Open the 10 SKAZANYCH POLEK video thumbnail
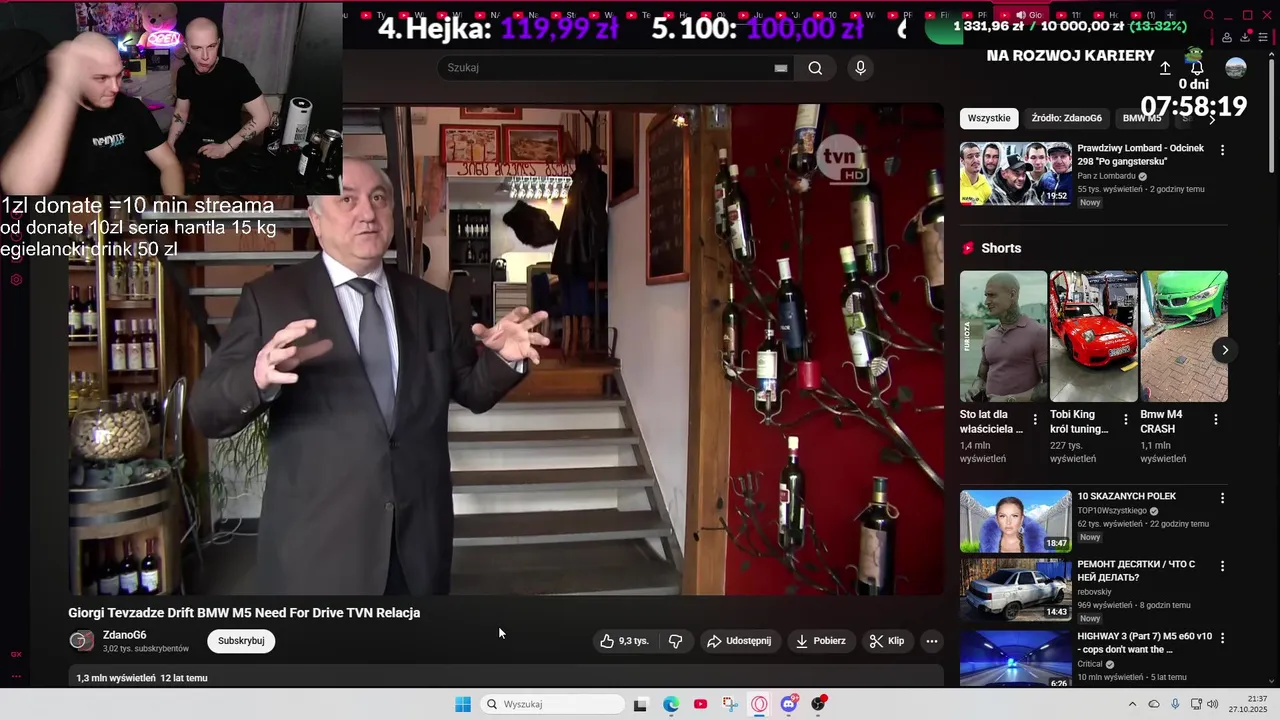The height and width of the screenshot is (720, 1280). (1016, 521)
